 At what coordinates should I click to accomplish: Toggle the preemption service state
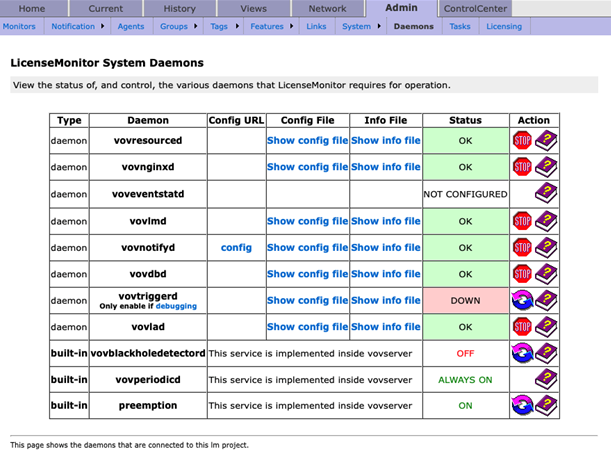[522, 406]
